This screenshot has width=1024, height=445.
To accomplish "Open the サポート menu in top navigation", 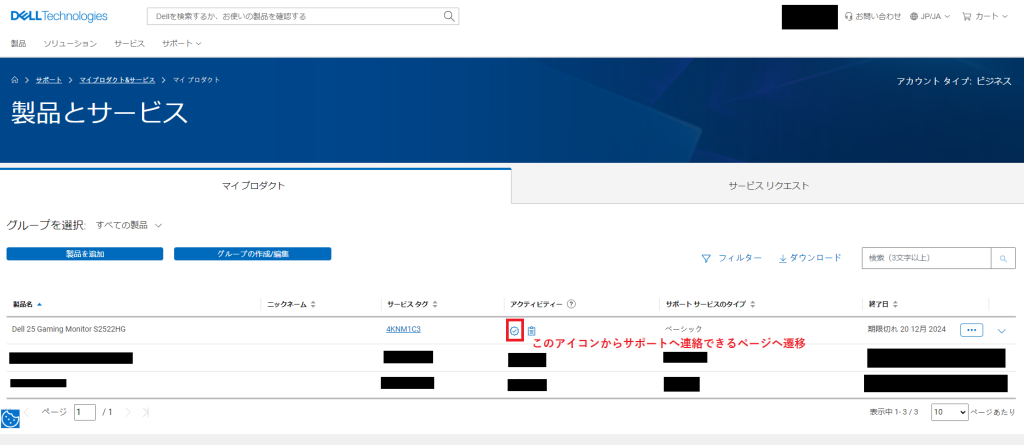I will (181, 44).
